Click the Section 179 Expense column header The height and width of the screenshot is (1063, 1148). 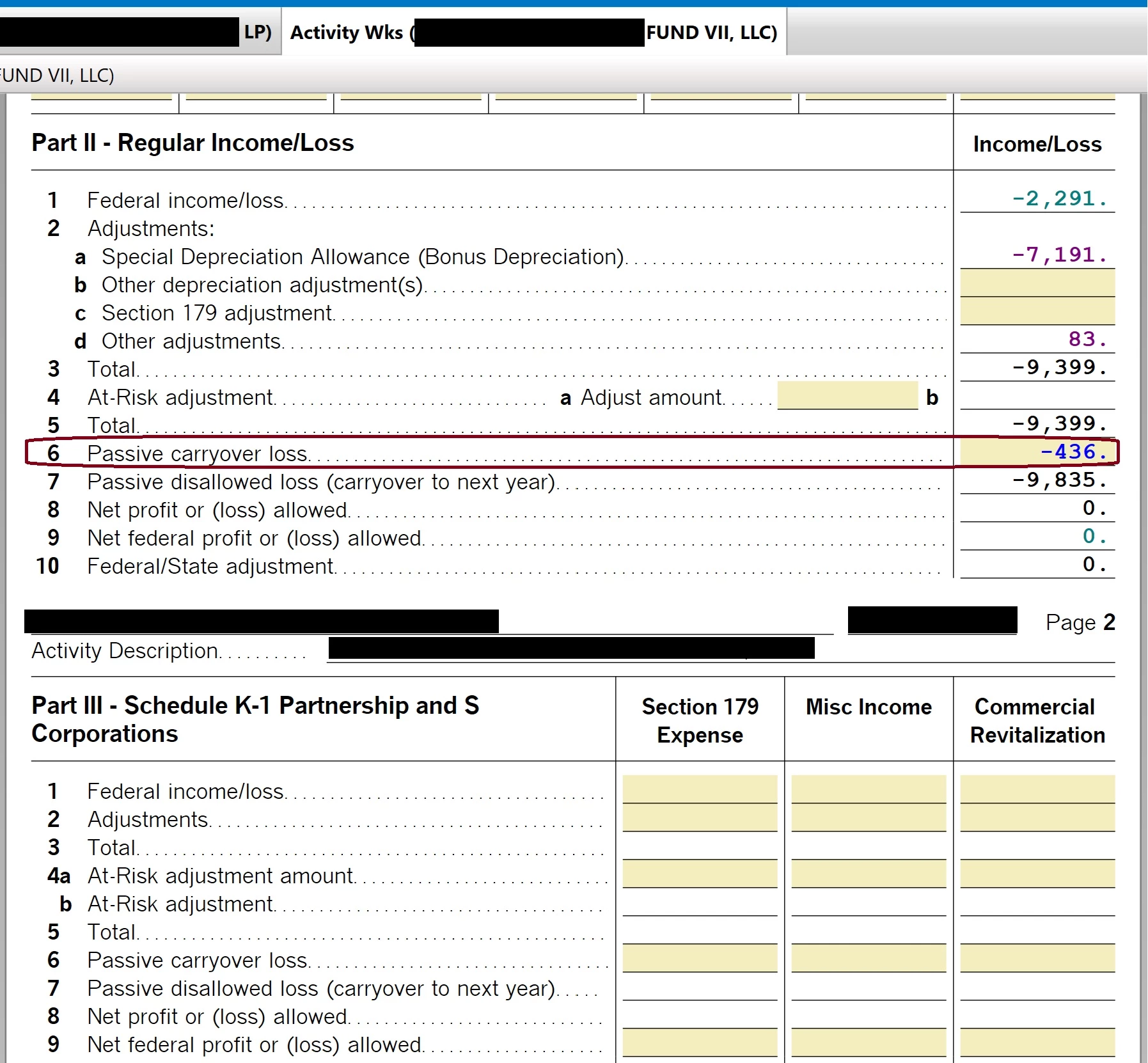[x=700, y=721]
